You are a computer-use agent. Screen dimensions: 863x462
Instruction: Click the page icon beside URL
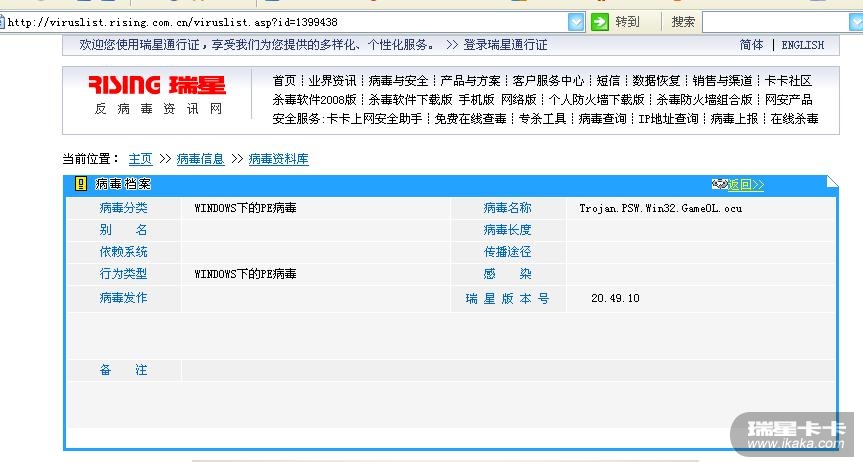tap(2, 22)
